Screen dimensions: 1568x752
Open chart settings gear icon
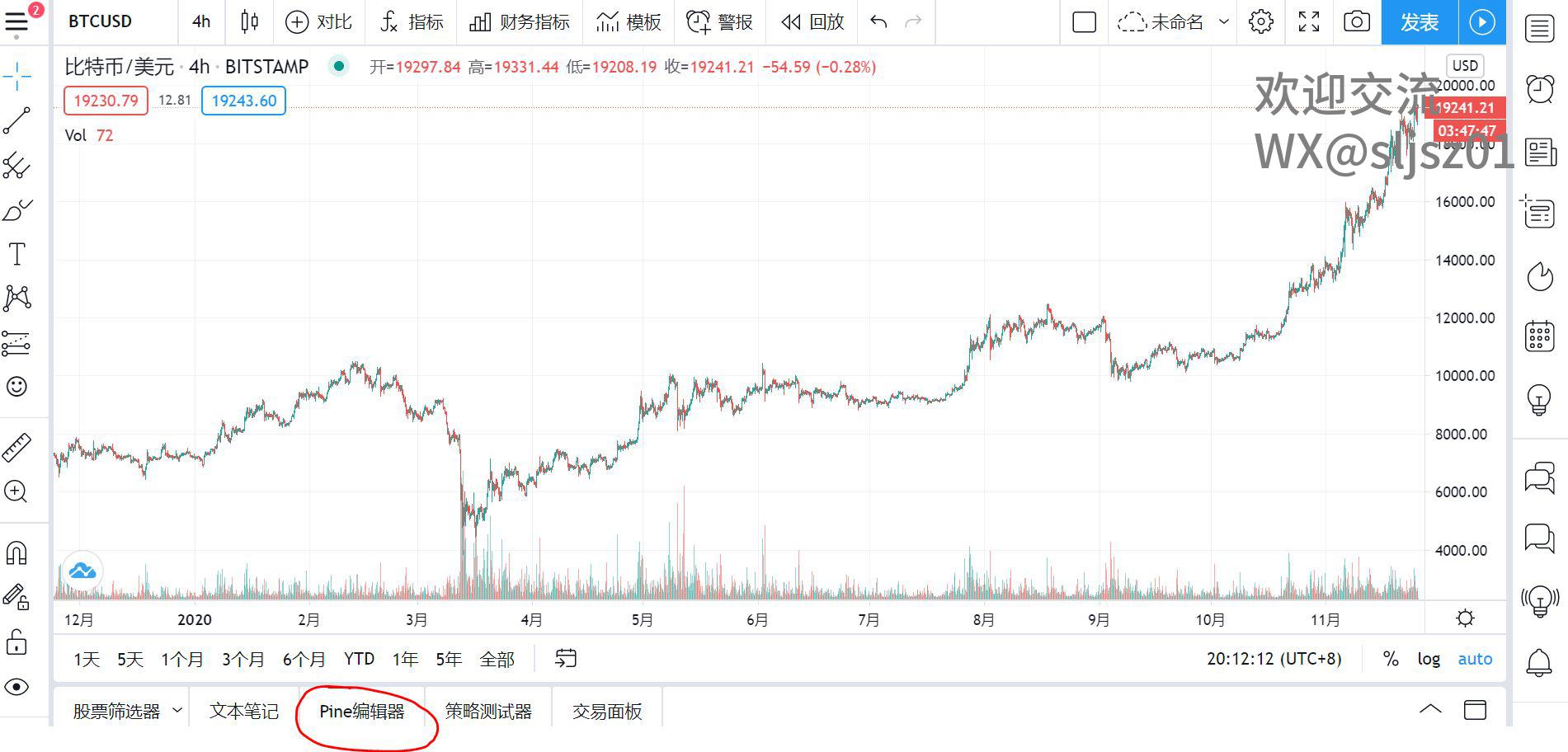click(1260, 22)
